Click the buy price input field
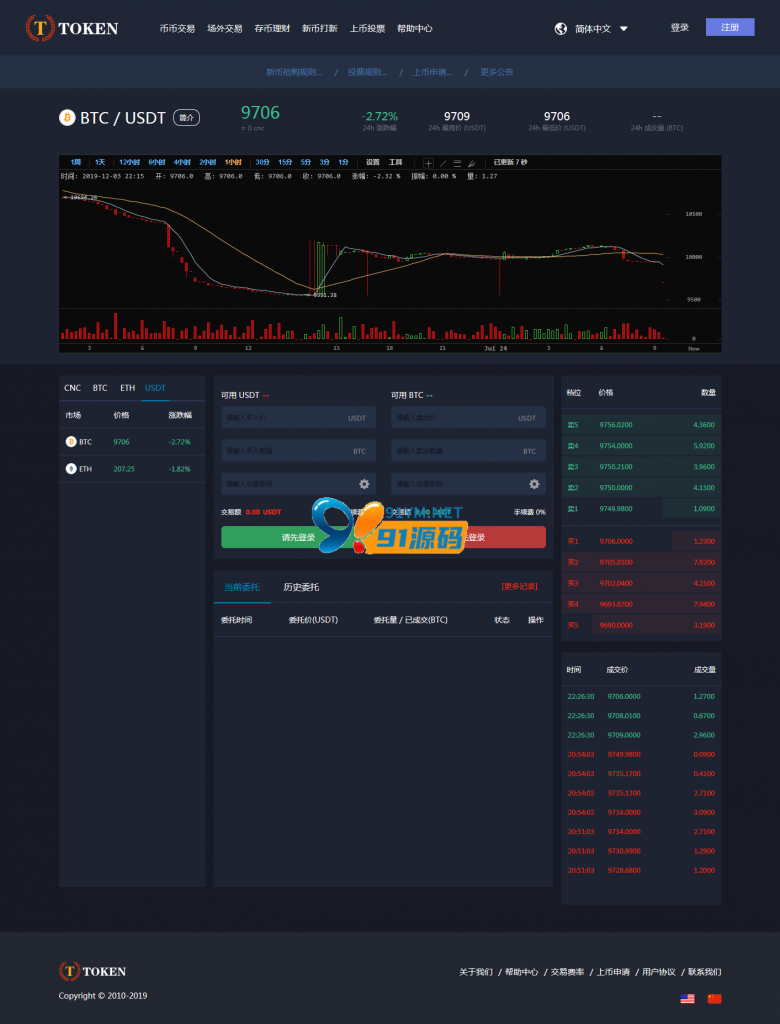The height and width of the screenshot is (1024, 780). pyautogui.click(x=299, y=417)
